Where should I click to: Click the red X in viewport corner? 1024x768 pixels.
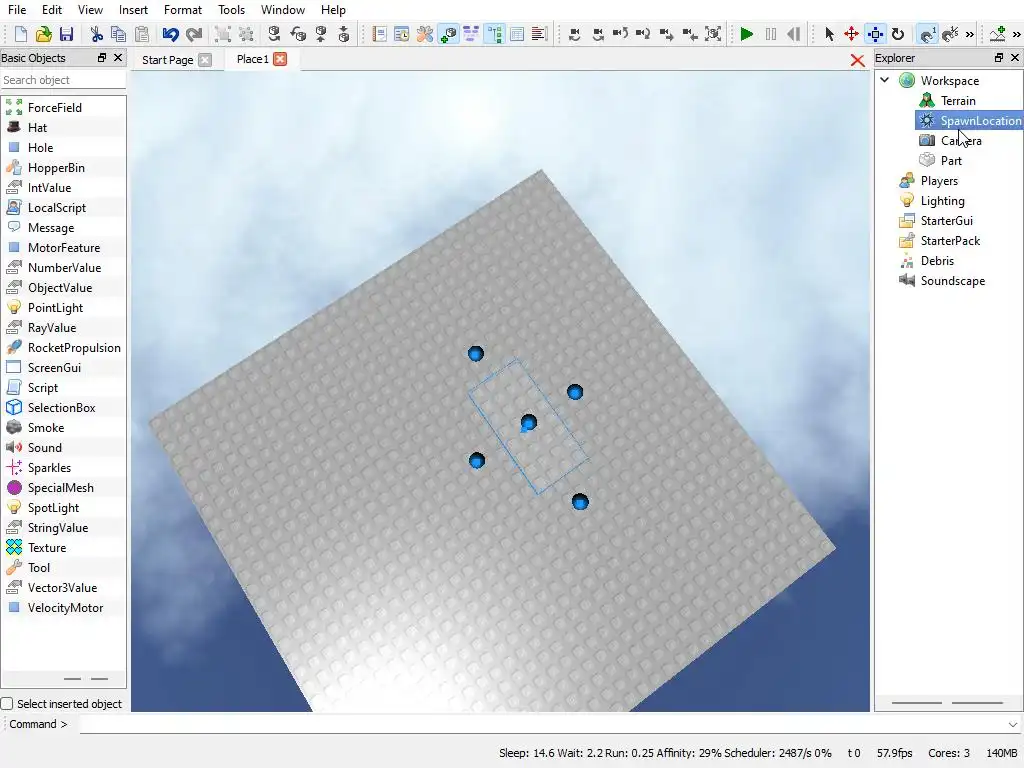coord(857,61)
